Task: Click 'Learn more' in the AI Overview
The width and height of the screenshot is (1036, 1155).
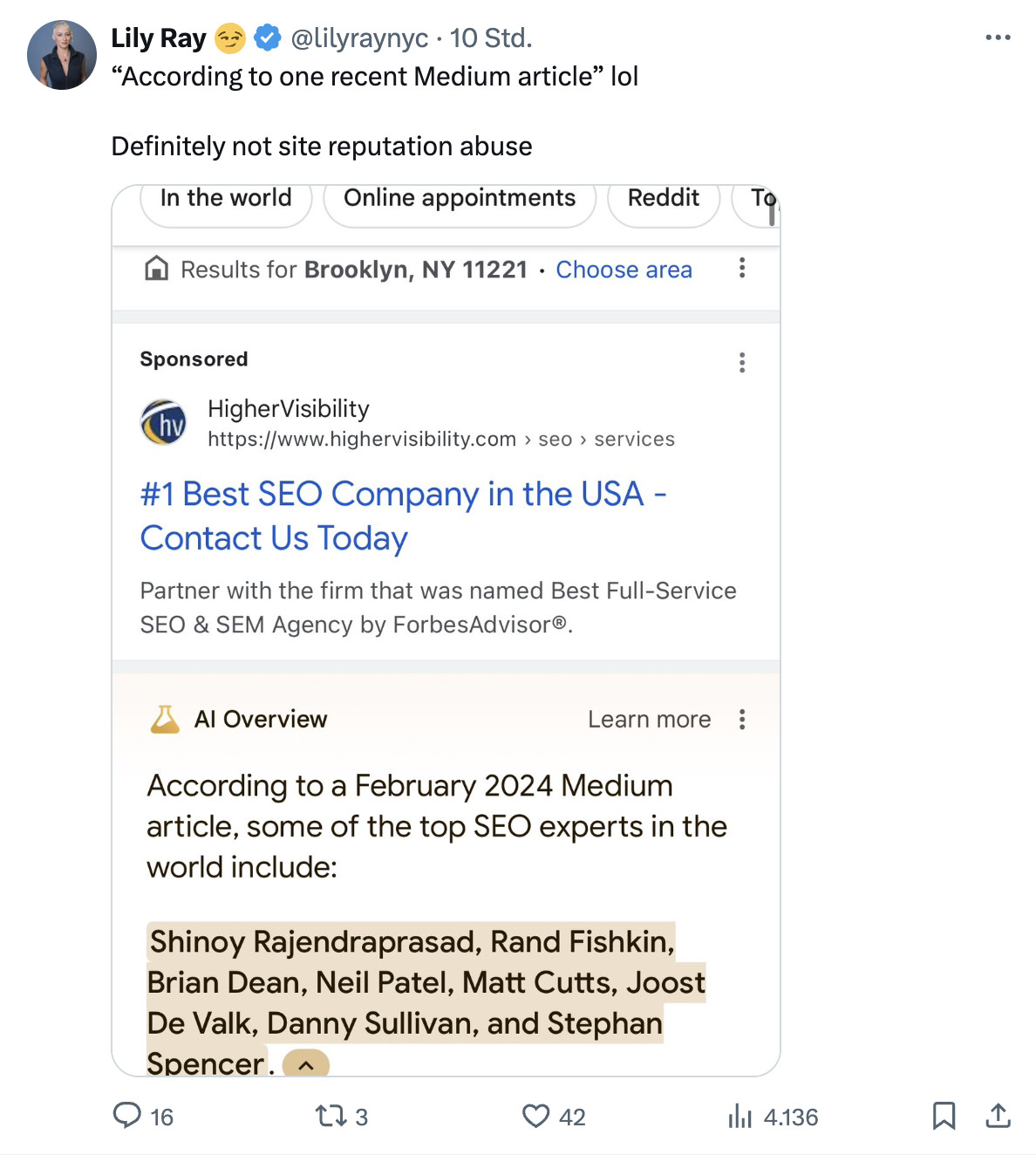Action: point(649,719)
